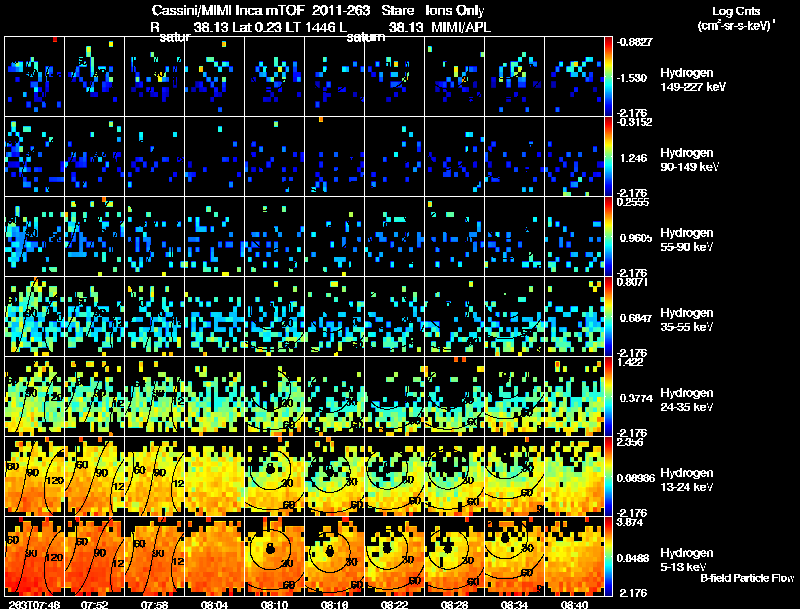800x609 pixels.
Task: Click the 149-227 keV image at 07:46
Action: tap(34, 76)
